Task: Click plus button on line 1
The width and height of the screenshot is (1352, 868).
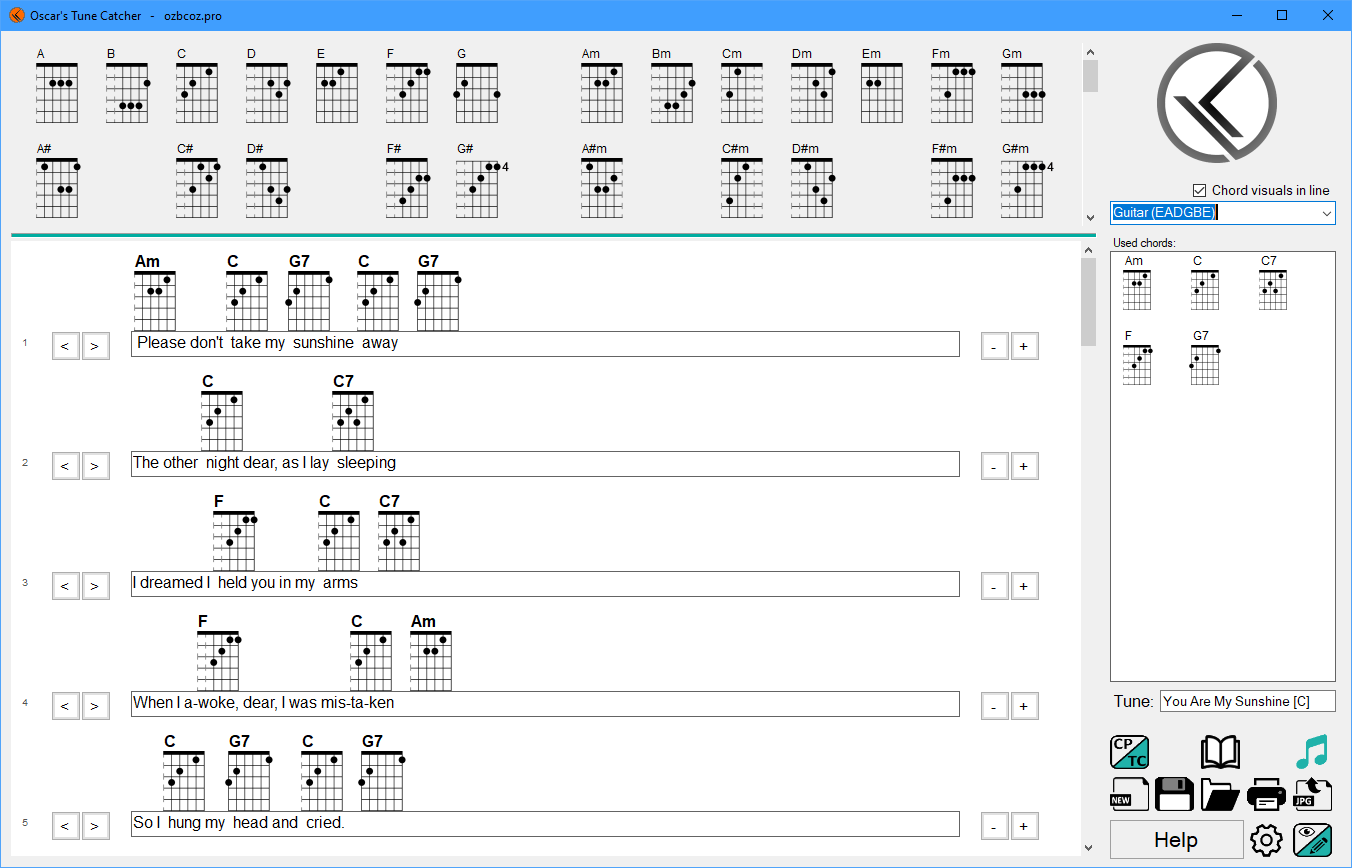Action: click(x=1024, y=346)
